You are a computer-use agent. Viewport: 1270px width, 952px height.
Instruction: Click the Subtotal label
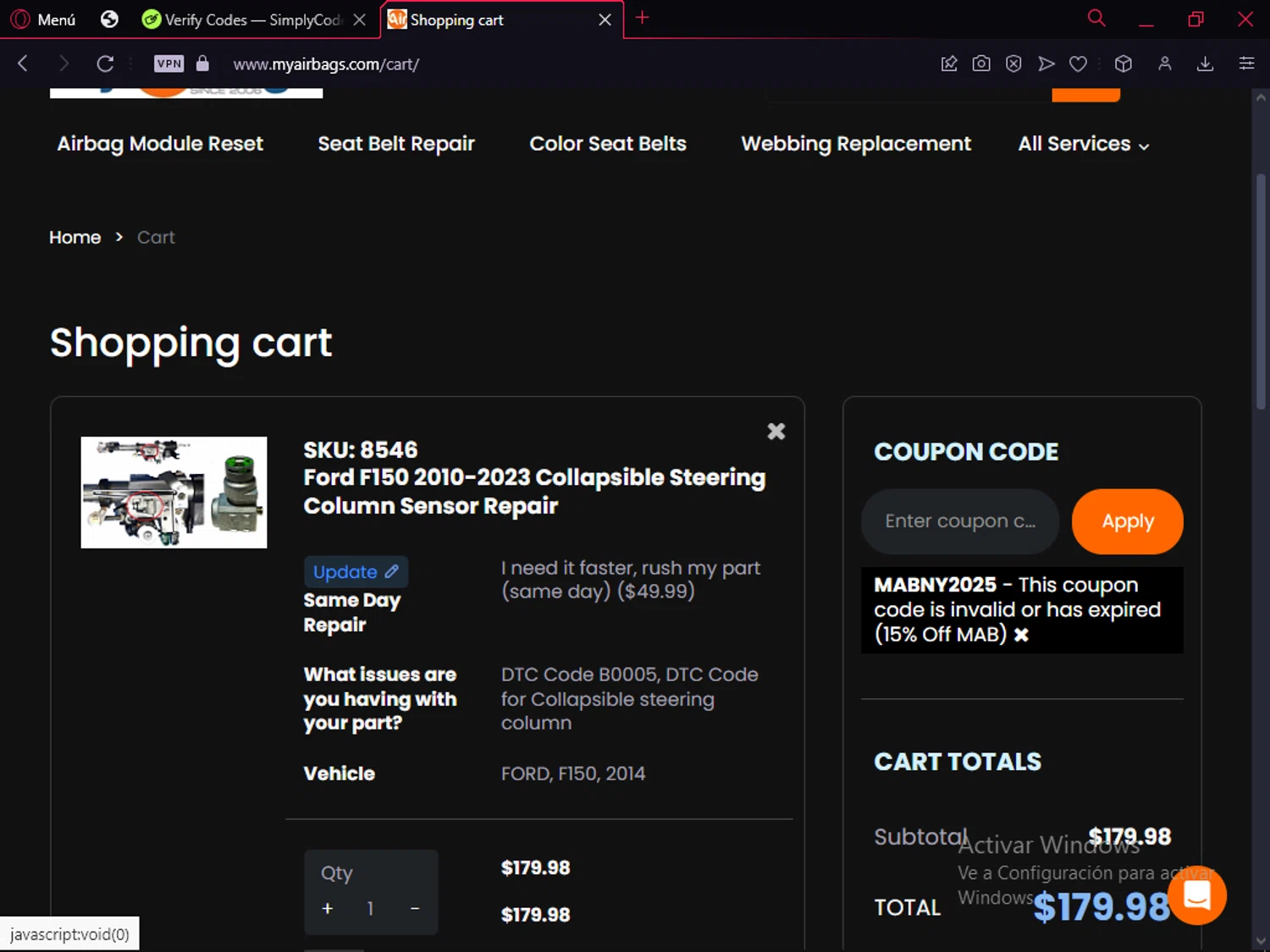921,837
